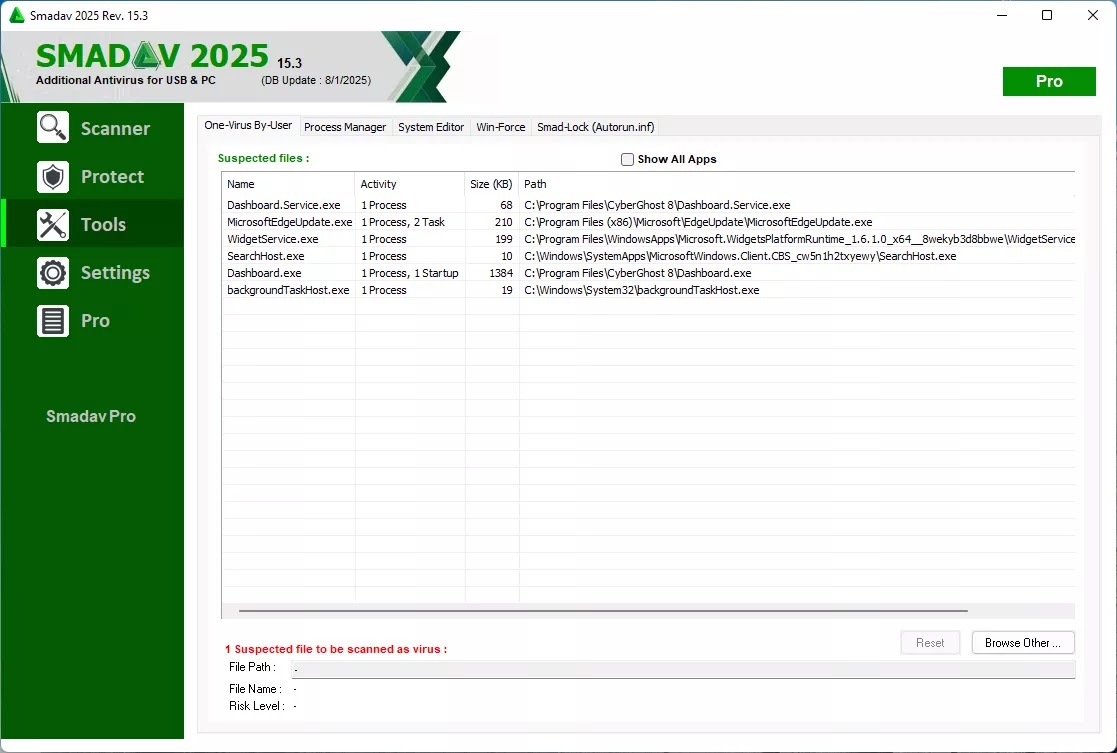Switch to the One-Virus By-User tab
1117x753 pixels.
click(x=248, y=125)
